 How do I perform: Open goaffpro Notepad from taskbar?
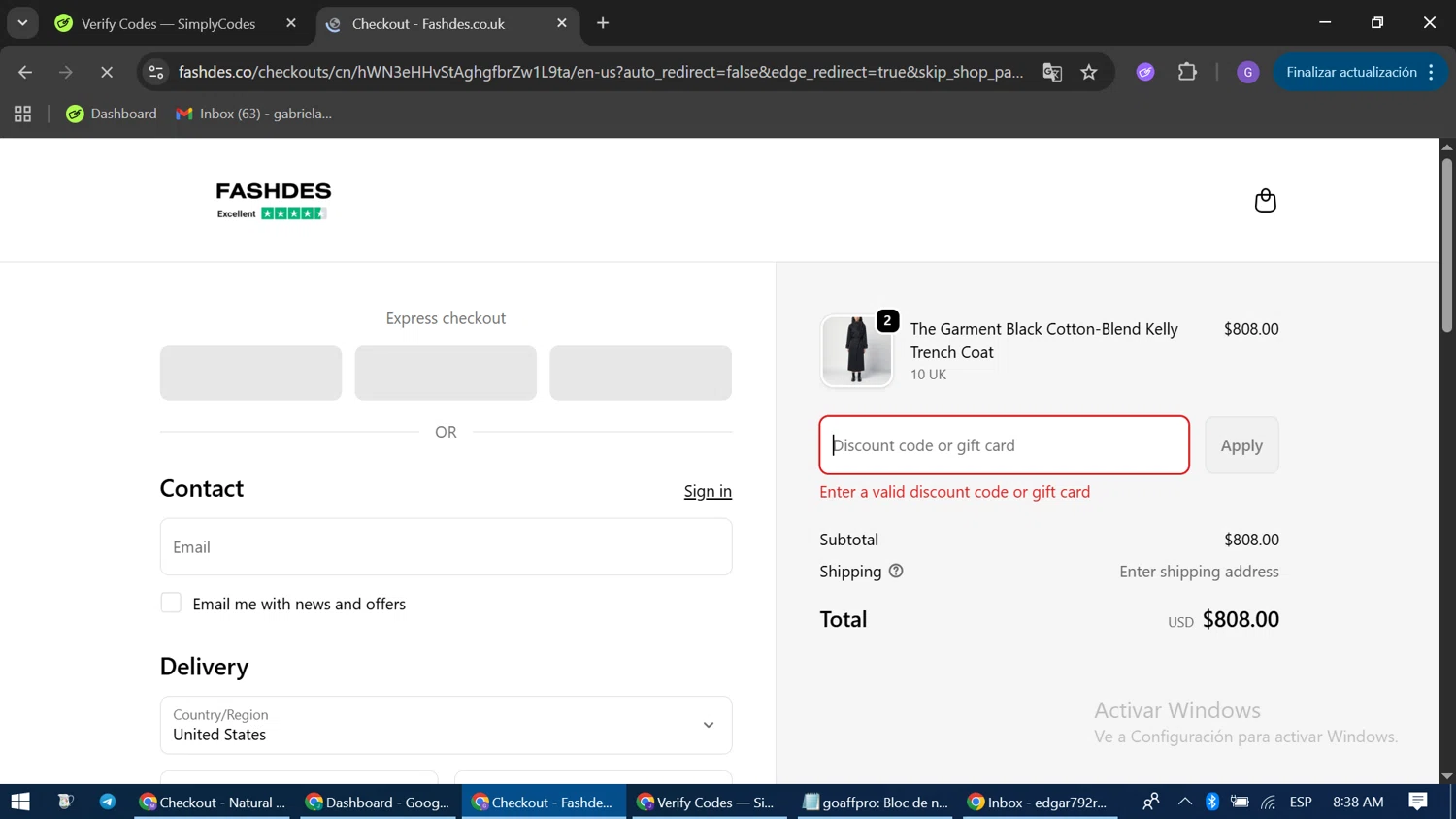(x=874, y=802)
